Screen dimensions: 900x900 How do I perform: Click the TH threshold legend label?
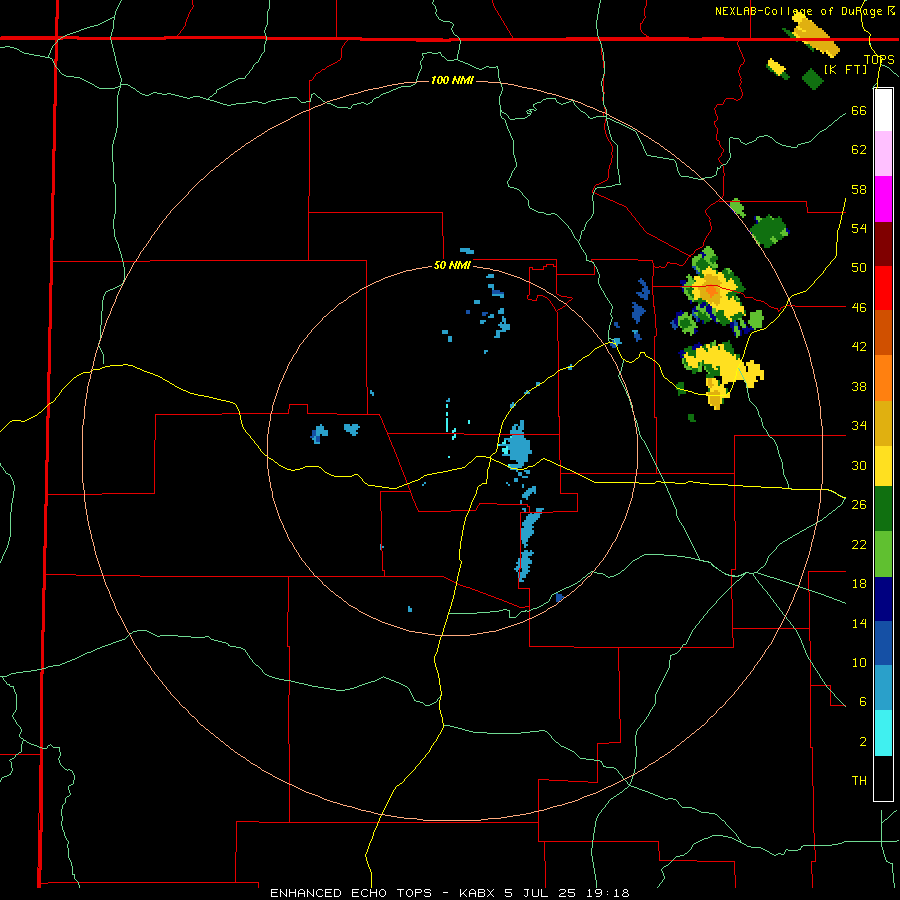[x=859, y=781]
